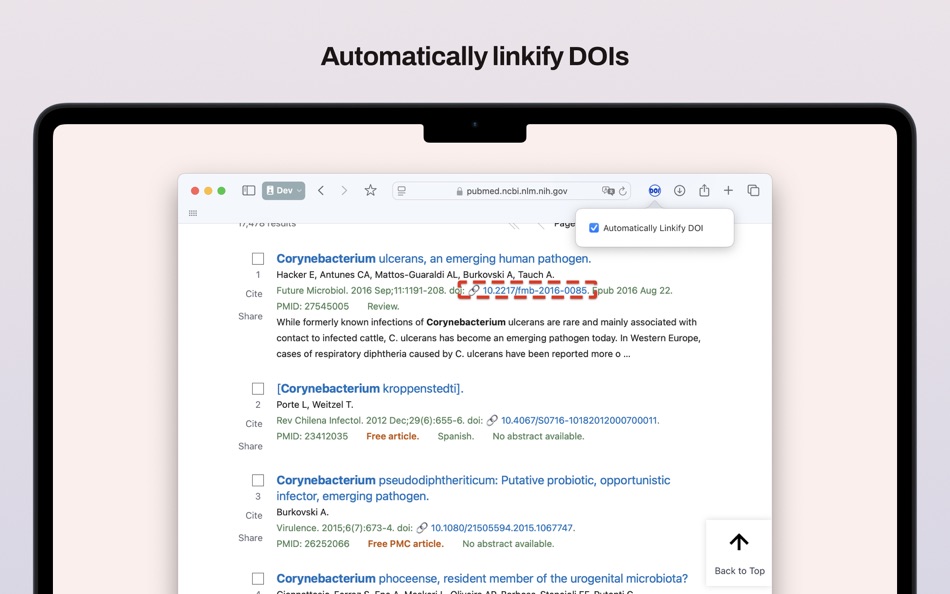950x594 pixels.
Task: Click Share for result 3
Action: click(250, 538)
